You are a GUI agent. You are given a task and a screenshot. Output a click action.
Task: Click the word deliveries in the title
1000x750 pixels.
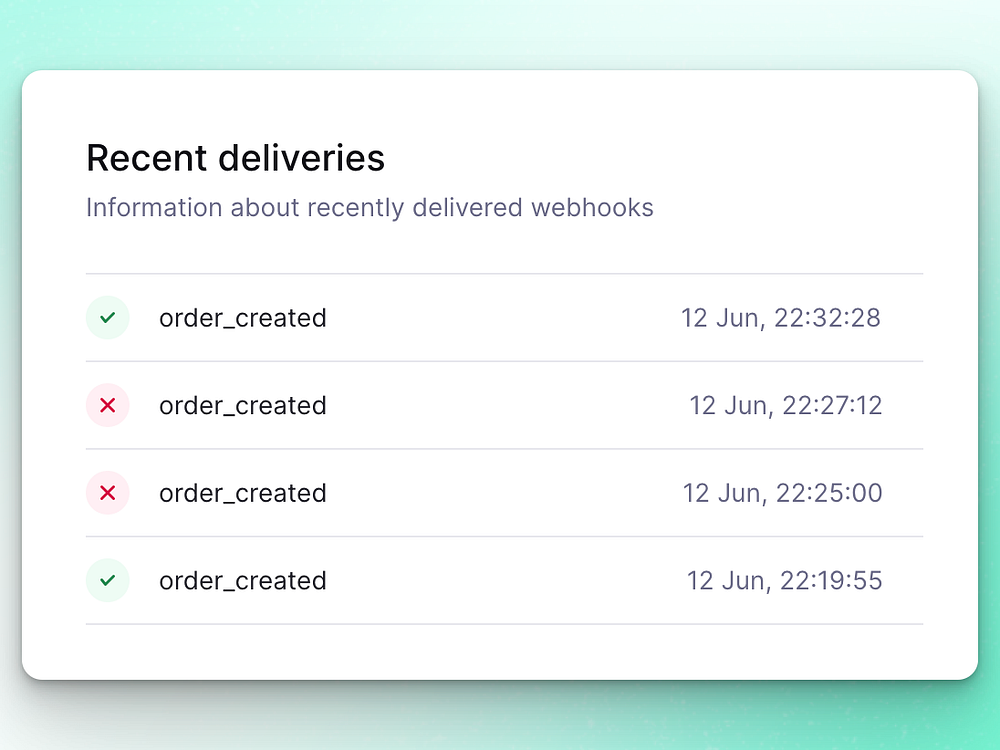tap(302, 158)
